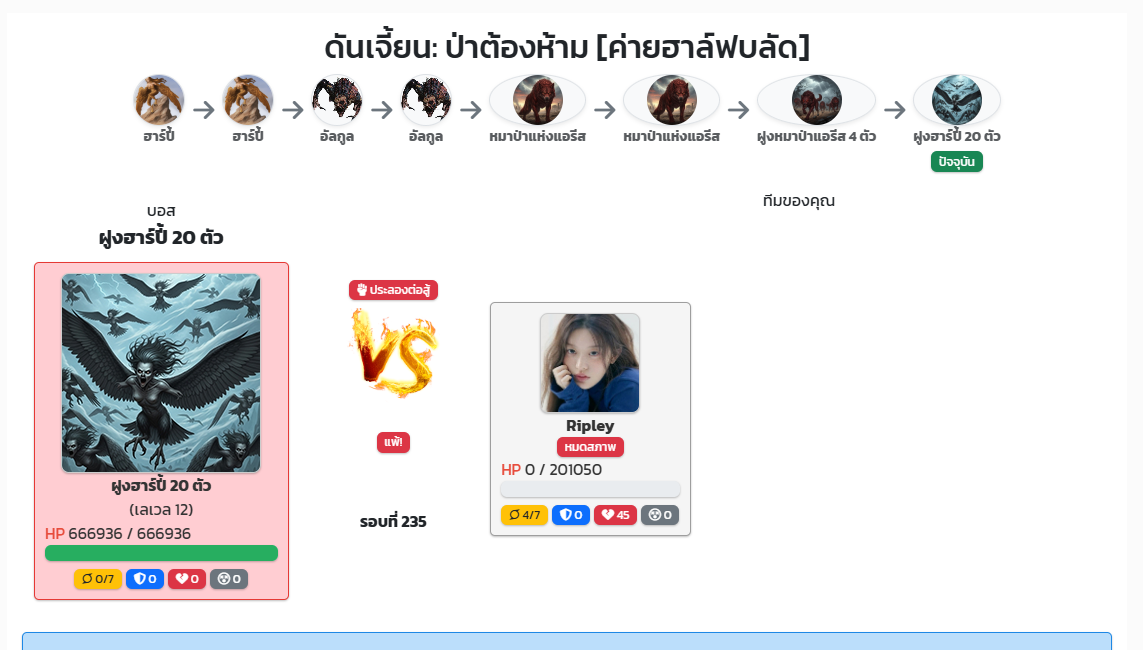Click the boss green HP bar

[161, 553]
